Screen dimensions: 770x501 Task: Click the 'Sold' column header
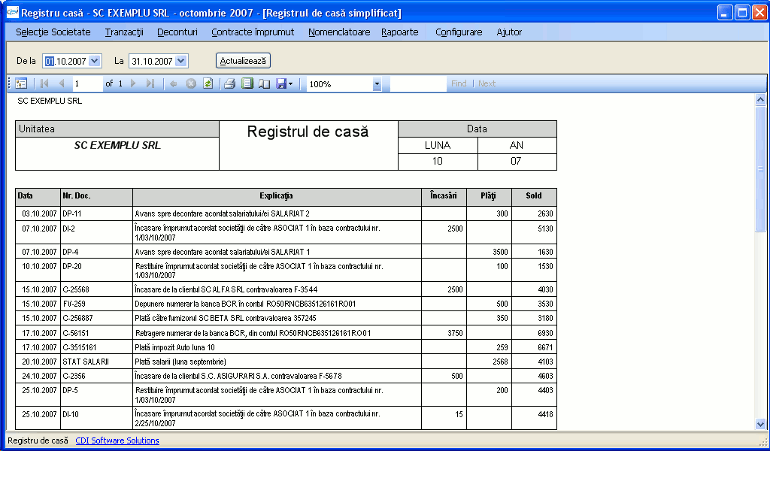point(534,196)
